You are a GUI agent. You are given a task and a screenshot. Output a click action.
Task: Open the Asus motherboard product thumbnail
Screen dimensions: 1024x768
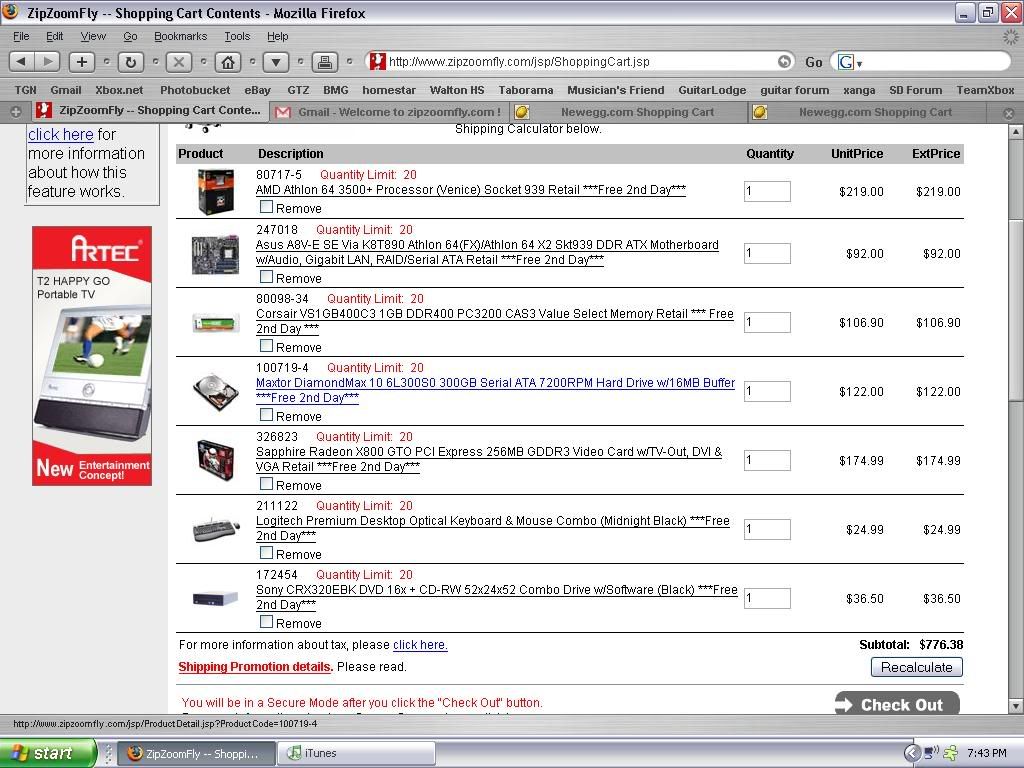pos(216,255)
